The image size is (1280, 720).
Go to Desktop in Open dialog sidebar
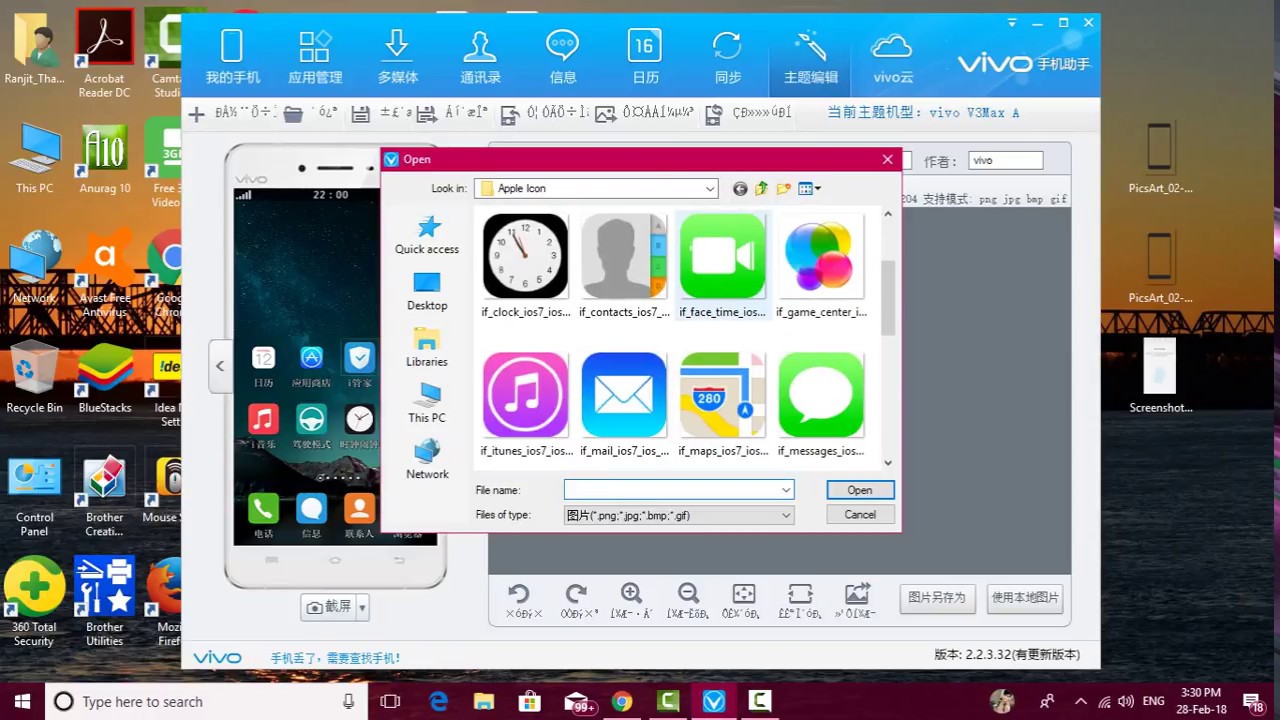click(427, 291)
